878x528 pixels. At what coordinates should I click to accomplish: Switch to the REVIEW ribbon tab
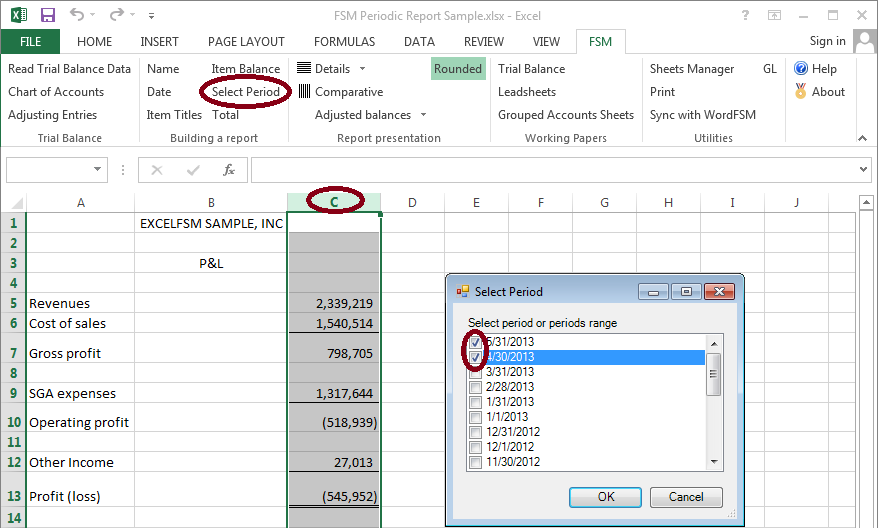coord(484,41)
